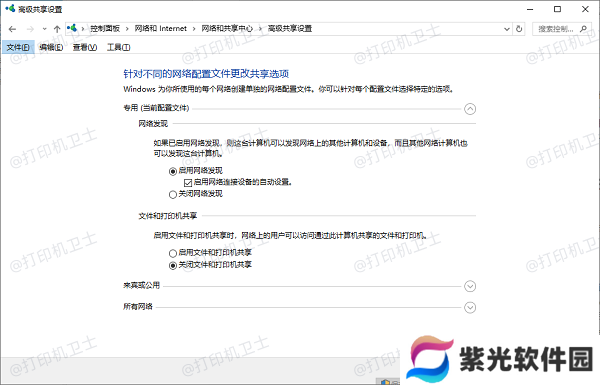Expand chevron after 网络和 Internet breadcrumb
This screenshot has width=600, height=385.
coord(194,29)
